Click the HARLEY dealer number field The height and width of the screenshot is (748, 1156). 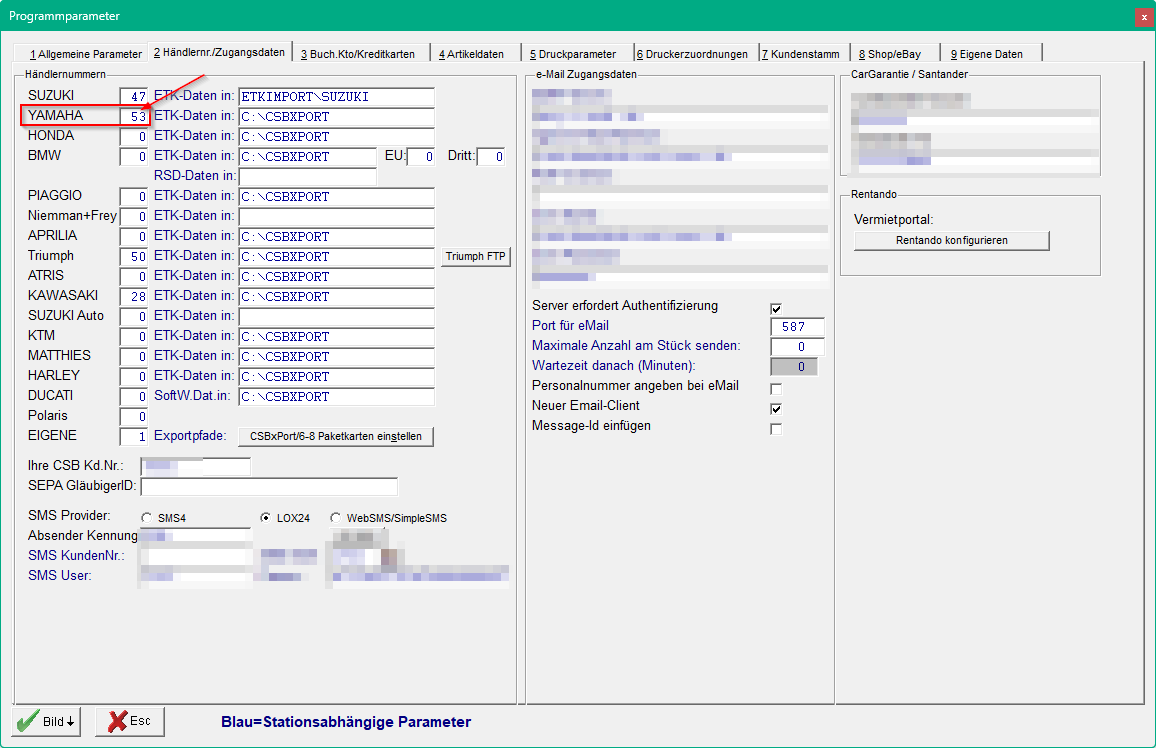133,377
